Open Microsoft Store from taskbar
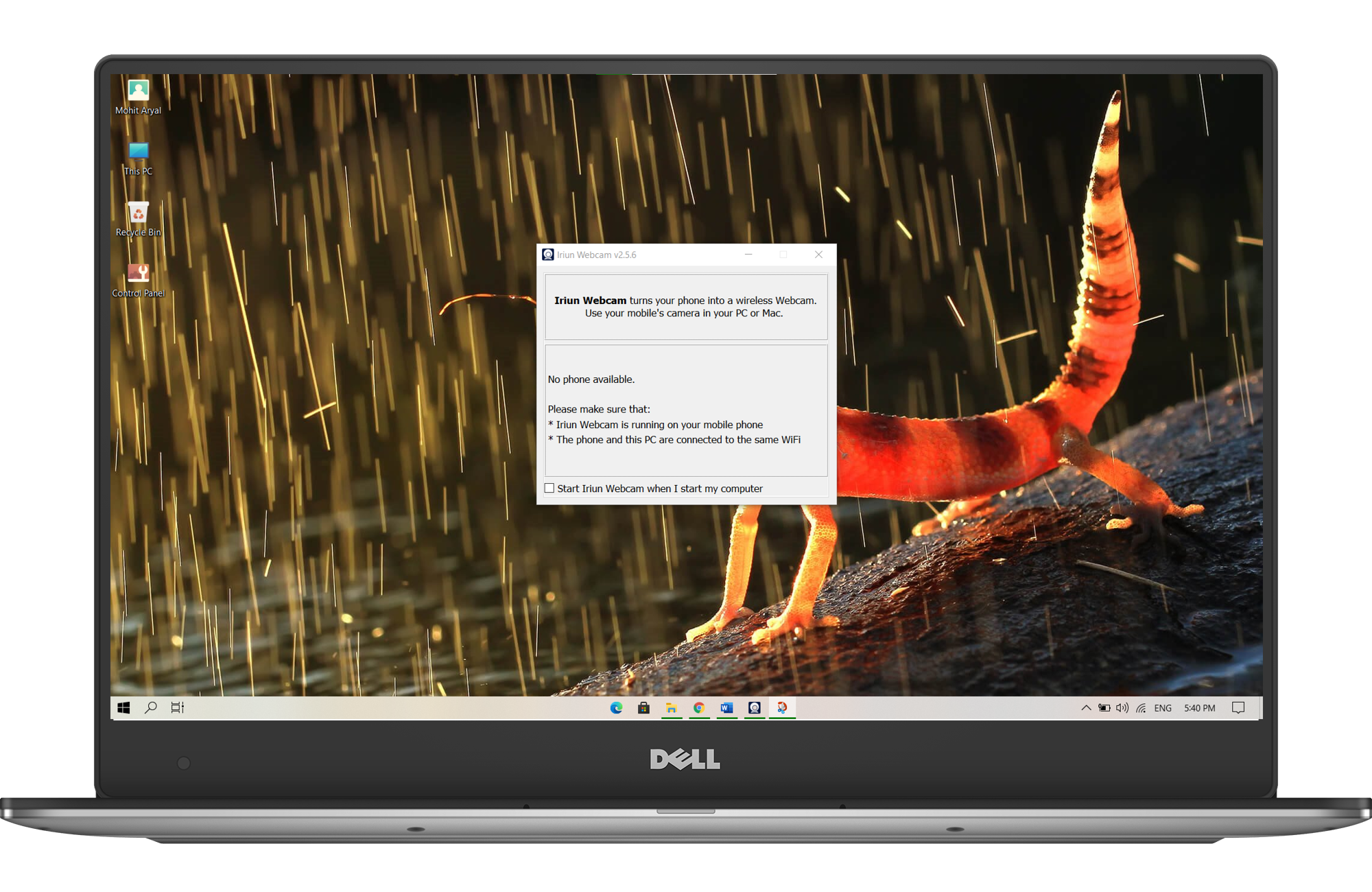The height and width of the screenshot is (892, 1372). tap(643, 708)
